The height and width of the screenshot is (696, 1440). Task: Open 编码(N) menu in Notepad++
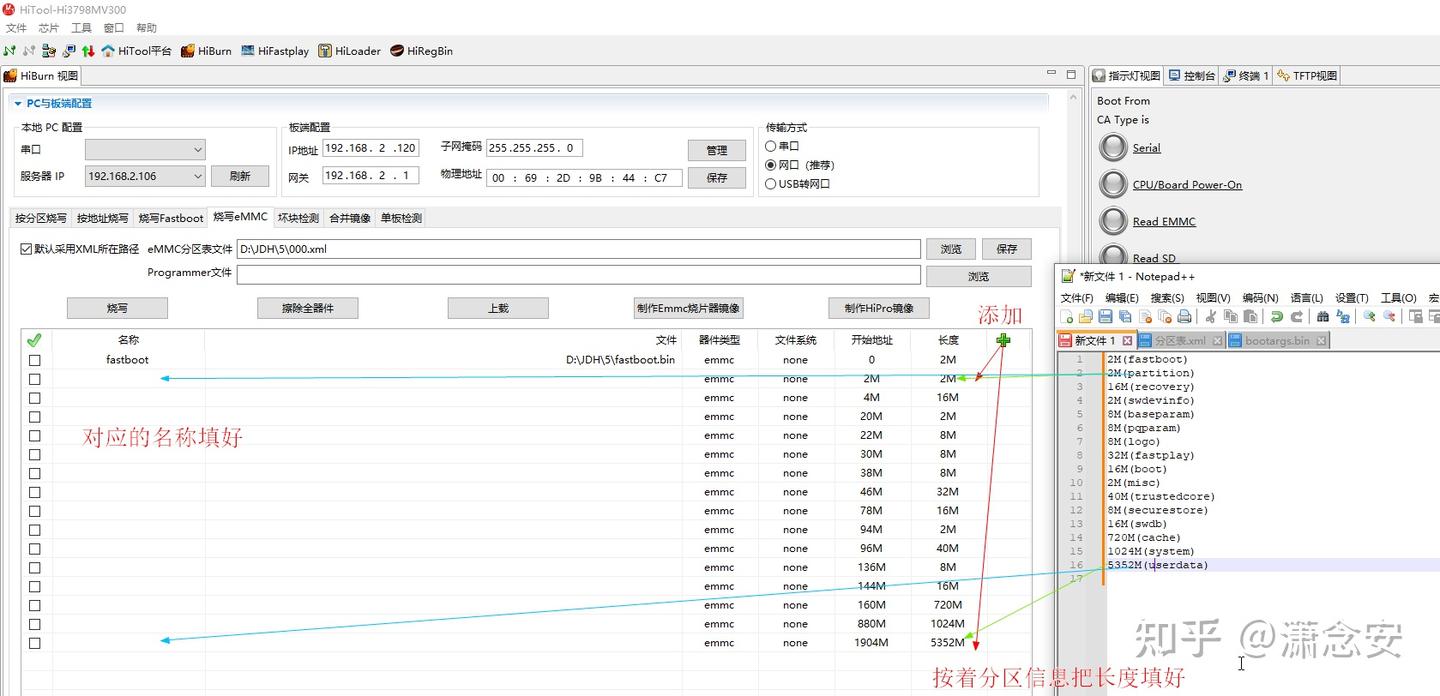coord(1260,298)
